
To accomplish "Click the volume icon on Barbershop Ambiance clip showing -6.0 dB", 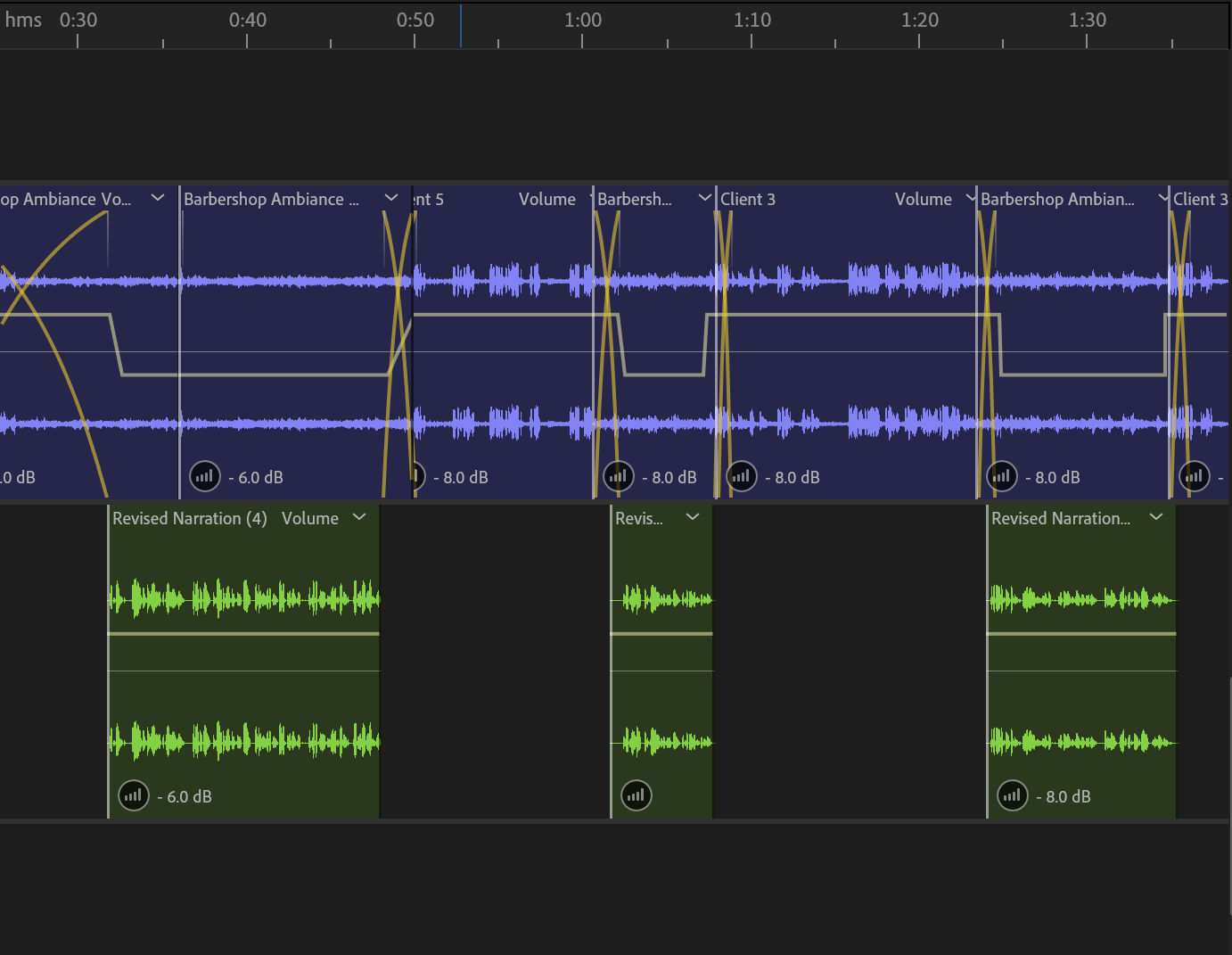I will [205, 477].
